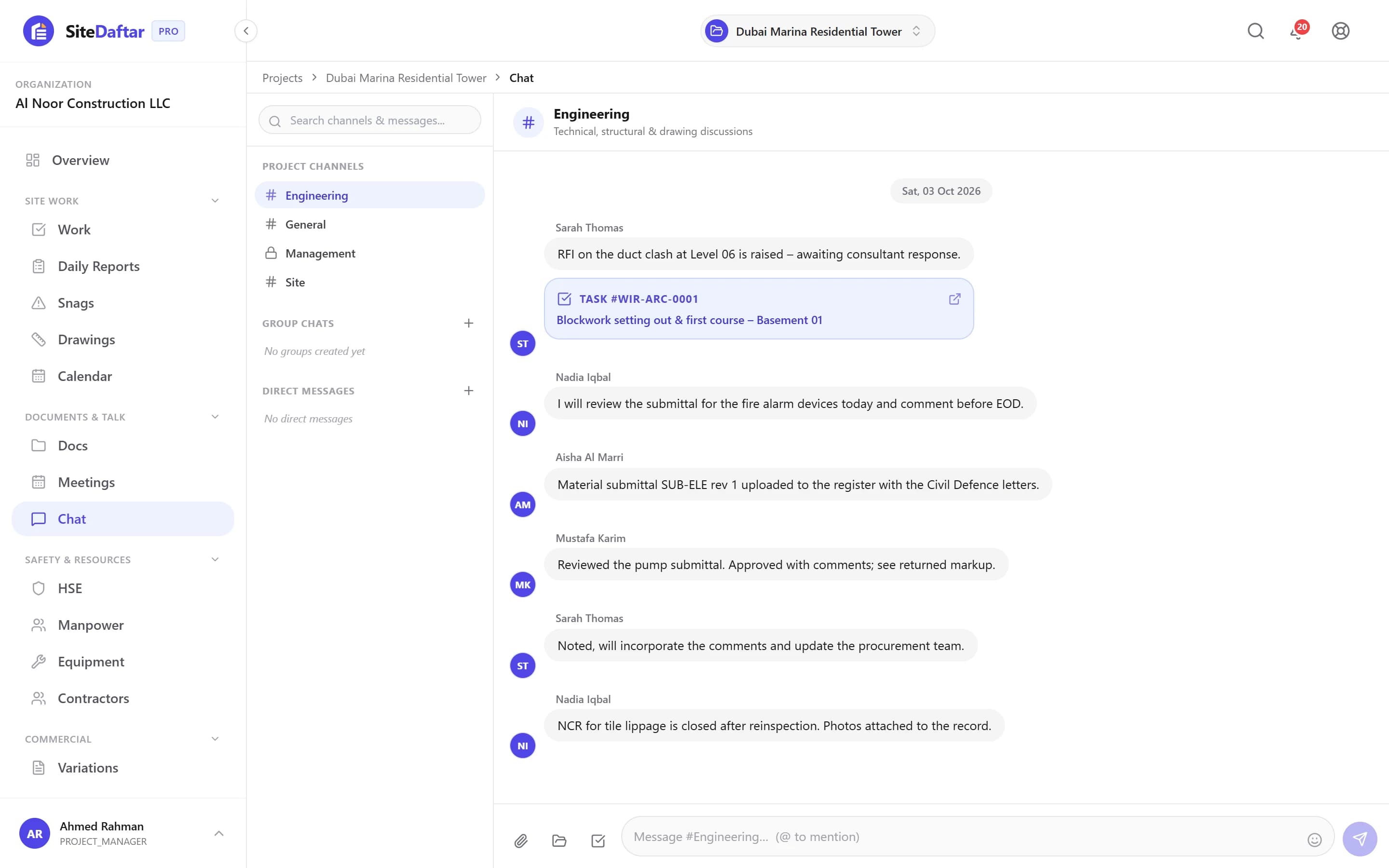The image size is (1389, 868).
Task: Add a new group chat plus icon
Action: (x=468, y=323)
